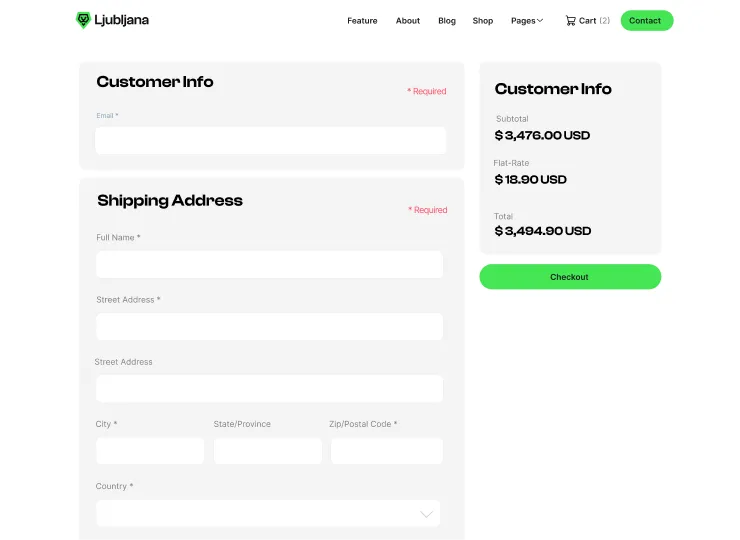Open the Blog nav link
Screen dimensions: 740x540
(x=447, y=21)
